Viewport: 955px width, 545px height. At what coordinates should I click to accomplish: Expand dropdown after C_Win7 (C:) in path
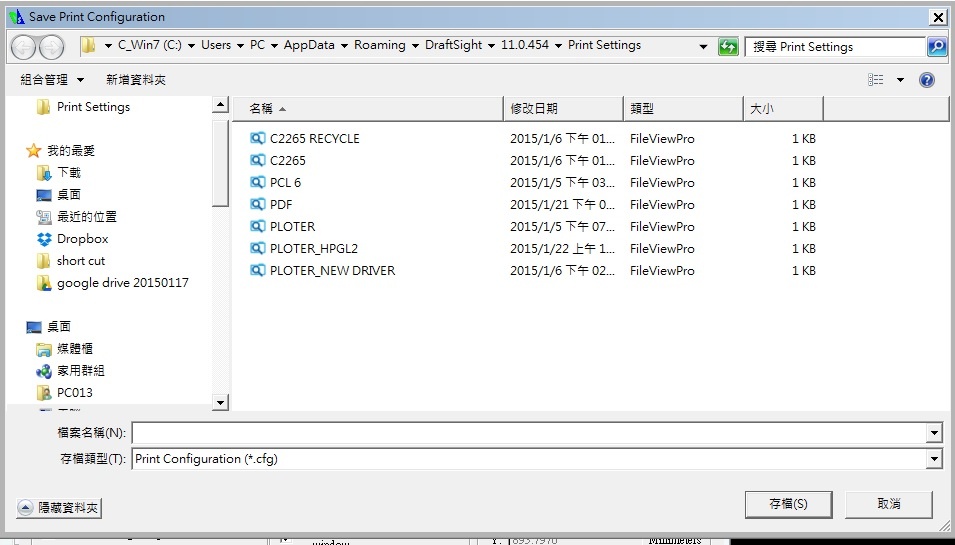191,46
